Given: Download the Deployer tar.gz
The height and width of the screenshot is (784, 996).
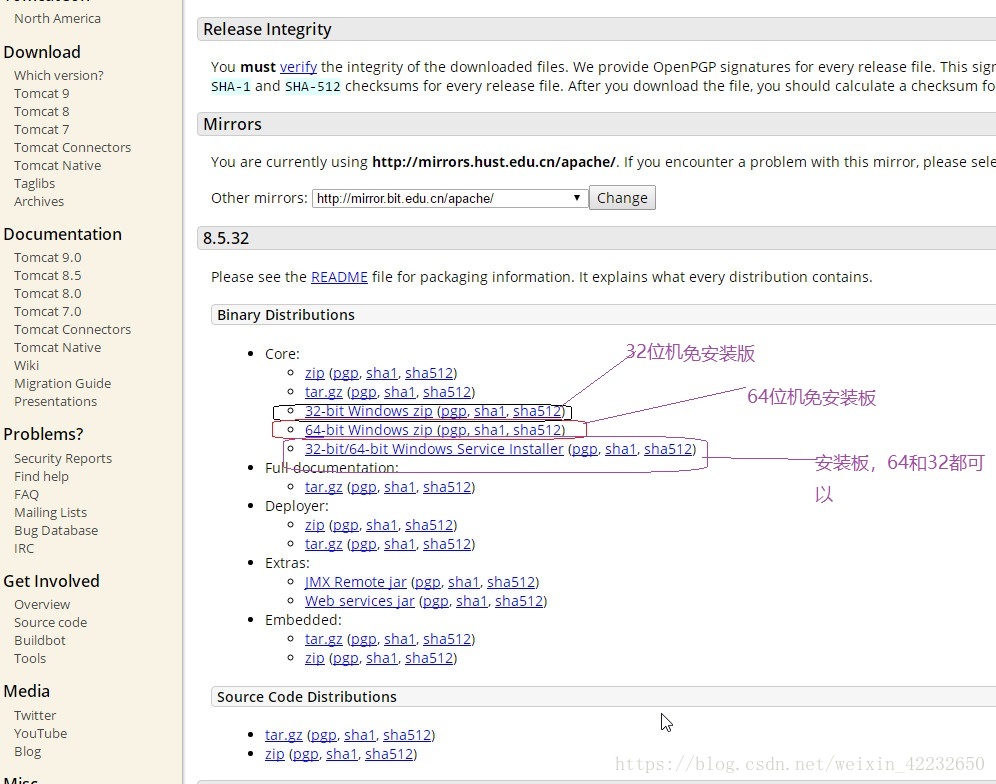Looking at the screenshot, I should pyautogui.click(x=323, y=544).
